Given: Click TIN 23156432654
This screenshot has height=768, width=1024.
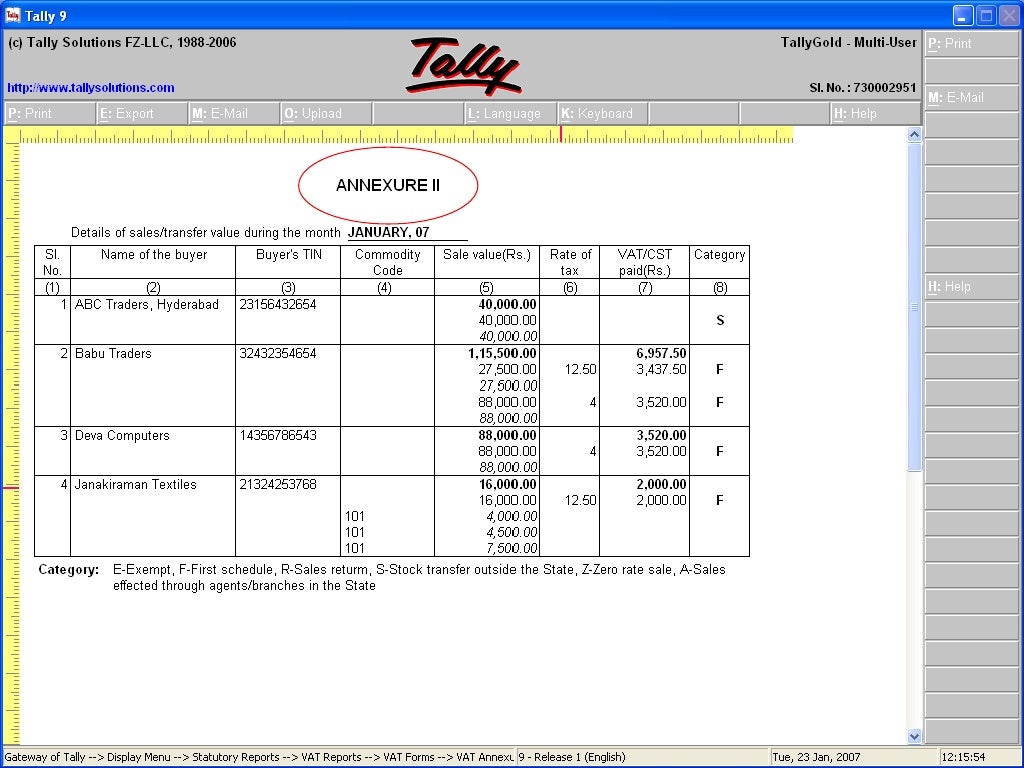Looking at the screenshot, I should [x=278, y=304].
